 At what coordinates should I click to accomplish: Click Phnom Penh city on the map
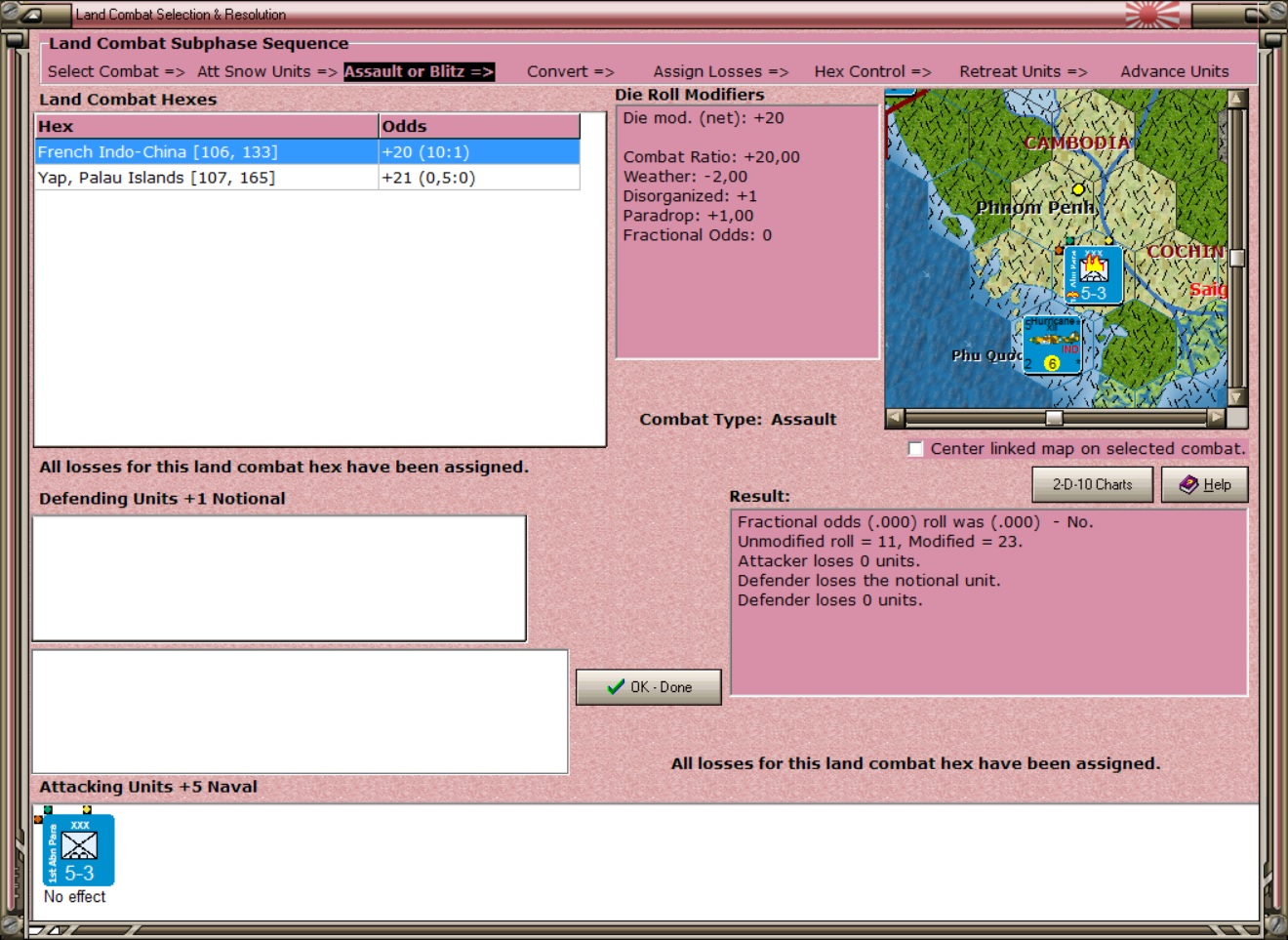(1078, 189)
